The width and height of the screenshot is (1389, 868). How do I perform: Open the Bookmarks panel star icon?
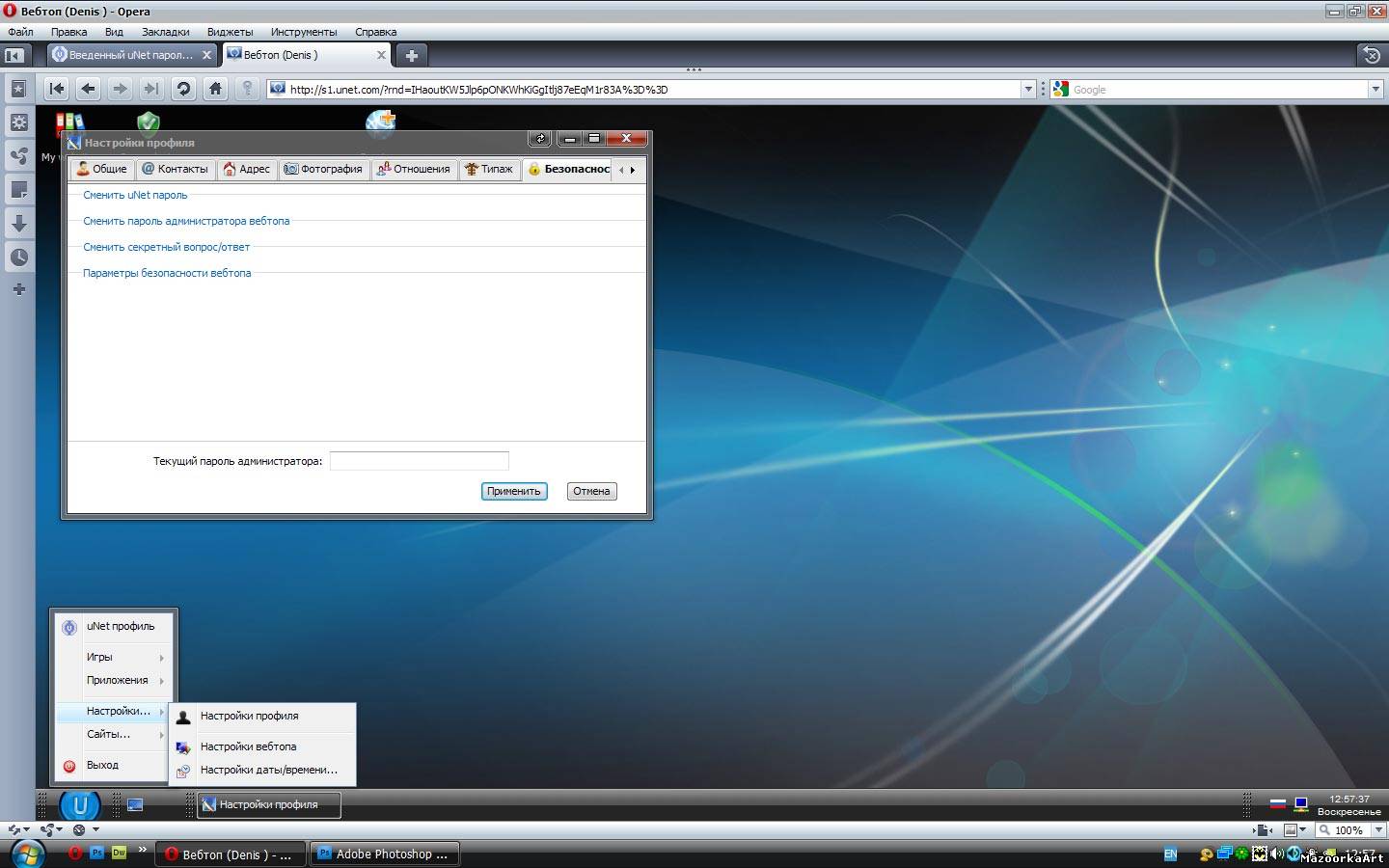click(18, 89)
